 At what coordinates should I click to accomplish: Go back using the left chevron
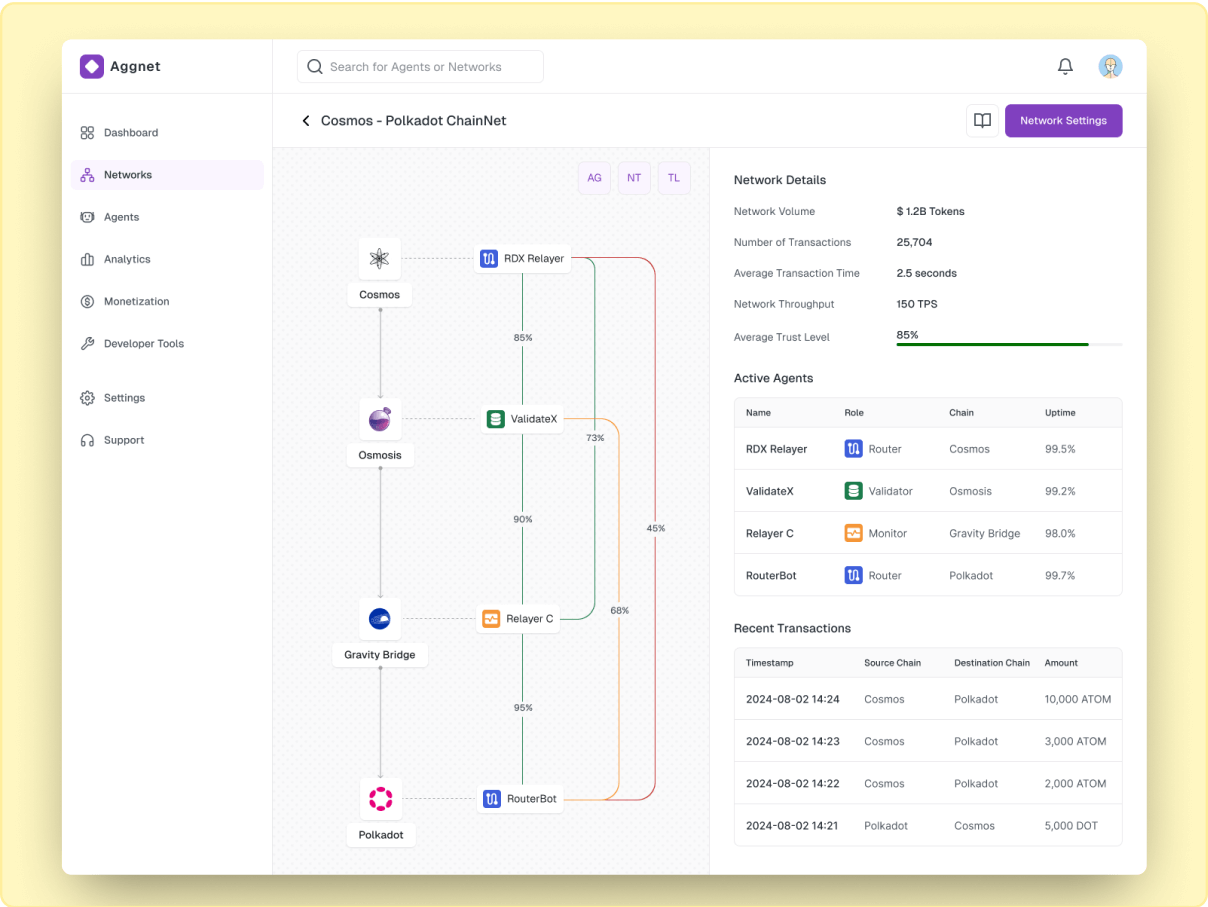point(306,121)
